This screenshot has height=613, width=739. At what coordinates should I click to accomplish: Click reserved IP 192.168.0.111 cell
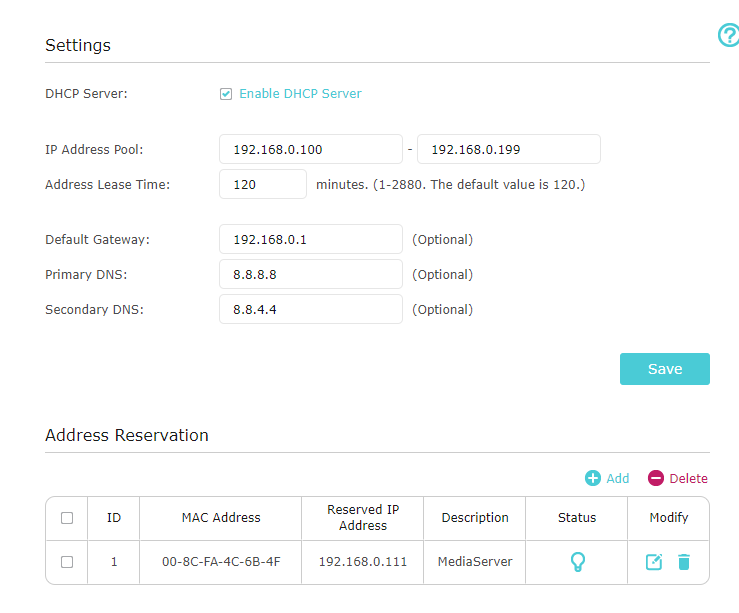(362, 562)
